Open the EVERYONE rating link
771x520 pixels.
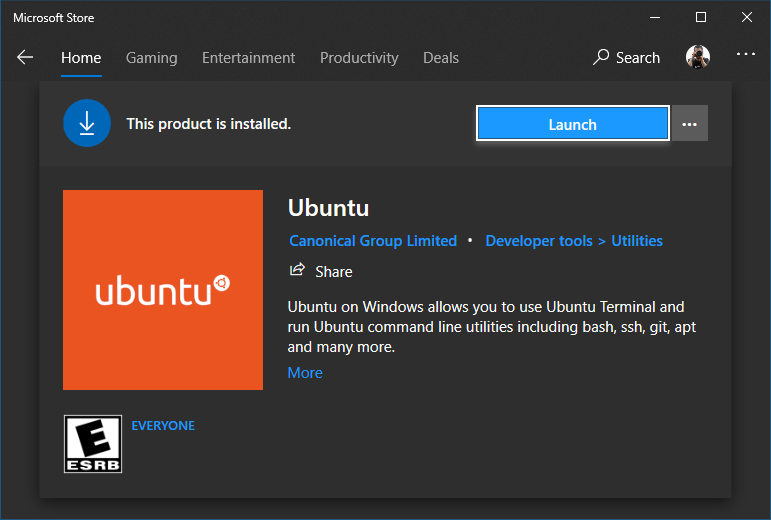[x=163, y=426]
